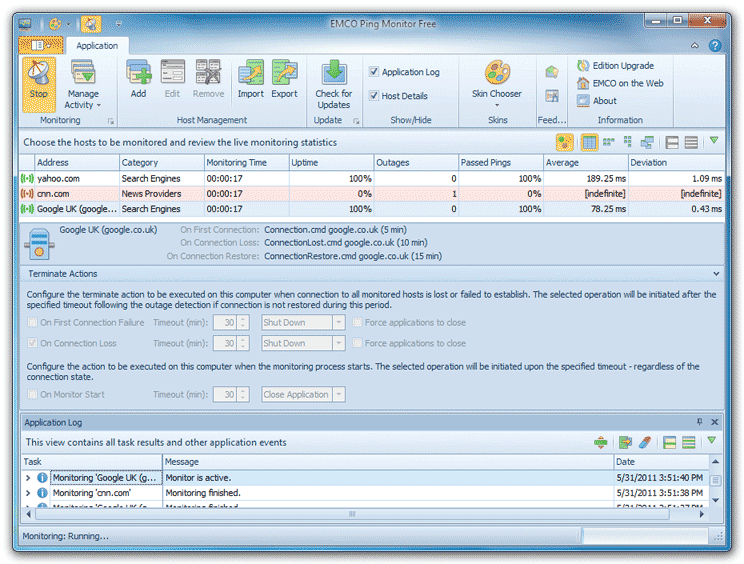Screen dimensions: 744x564
Task: Click the monitor icon in quick access toolbar
Action: click(25, 23)
